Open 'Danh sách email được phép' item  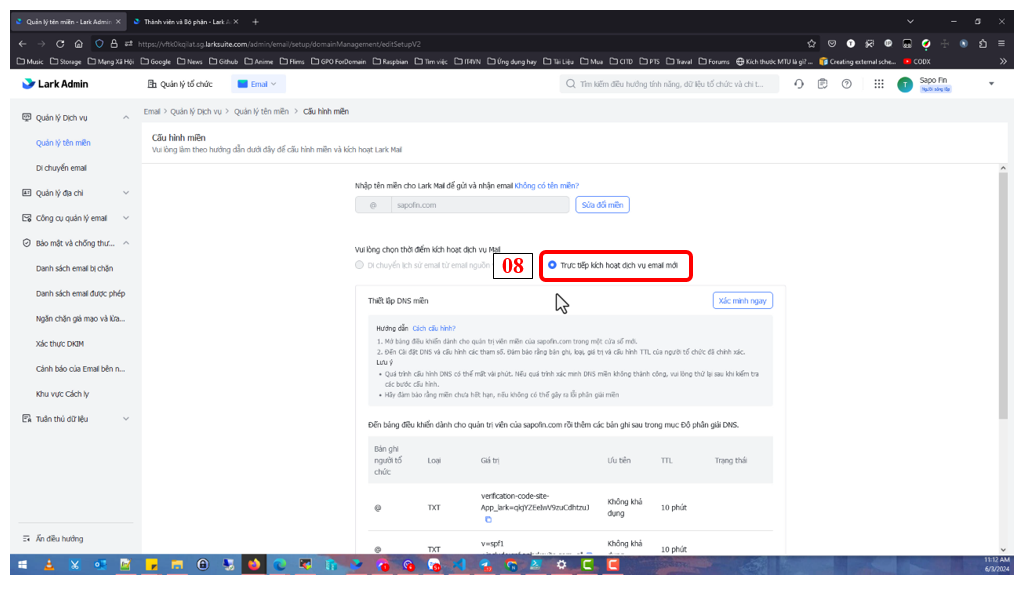point(80,294)
